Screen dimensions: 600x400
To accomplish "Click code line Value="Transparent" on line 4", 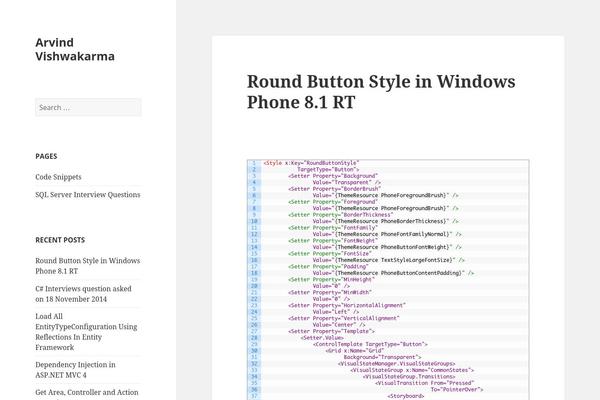I will click(347, 183).
